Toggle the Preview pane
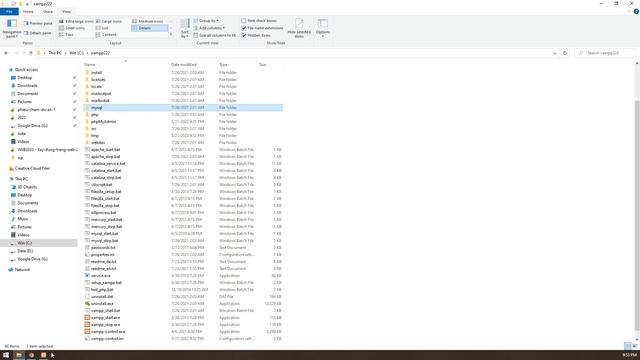640x360 pixels. [38, 23]
